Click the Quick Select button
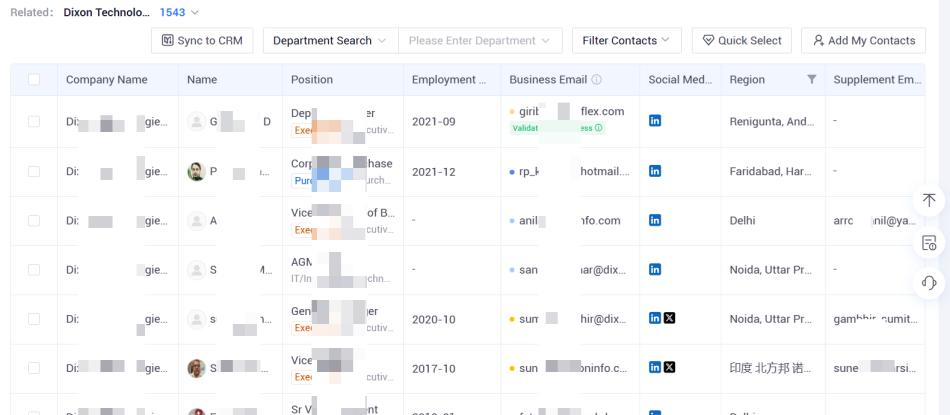This screenshot has width=950, height=415. [742, 41]
